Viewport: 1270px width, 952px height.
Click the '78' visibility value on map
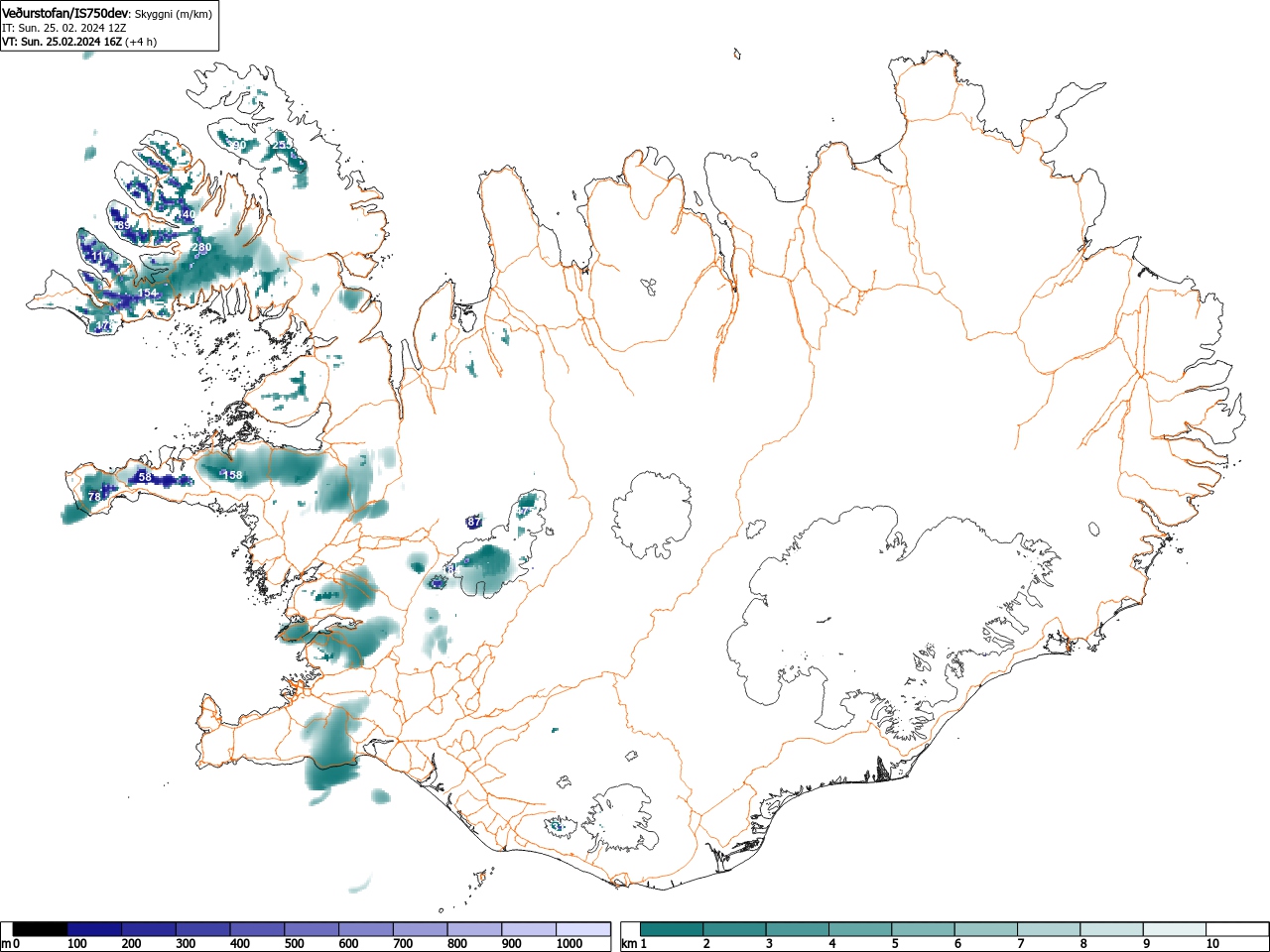[94, 496]
